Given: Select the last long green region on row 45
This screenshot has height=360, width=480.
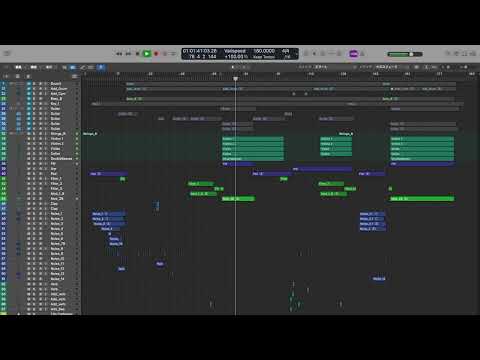Looking at the screenshot, I should pyautogui.click(x=422, y=199).
